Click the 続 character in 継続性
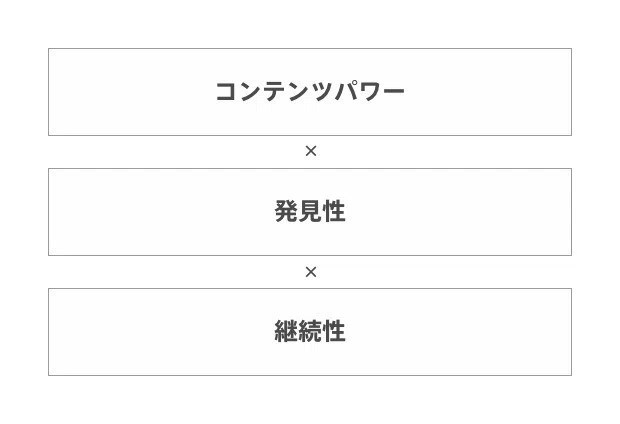 pos(310,331)
